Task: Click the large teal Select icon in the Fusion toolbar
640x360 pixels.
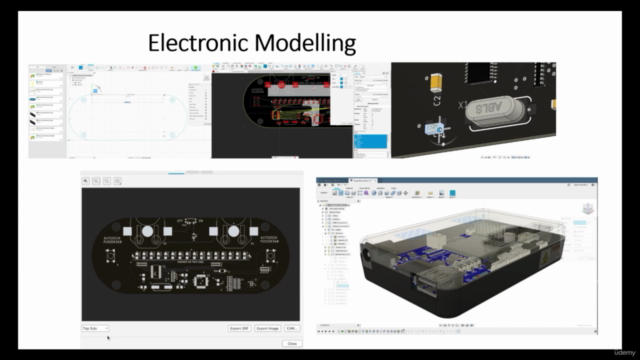Action: pyautogui.click(x=452, y=193)
